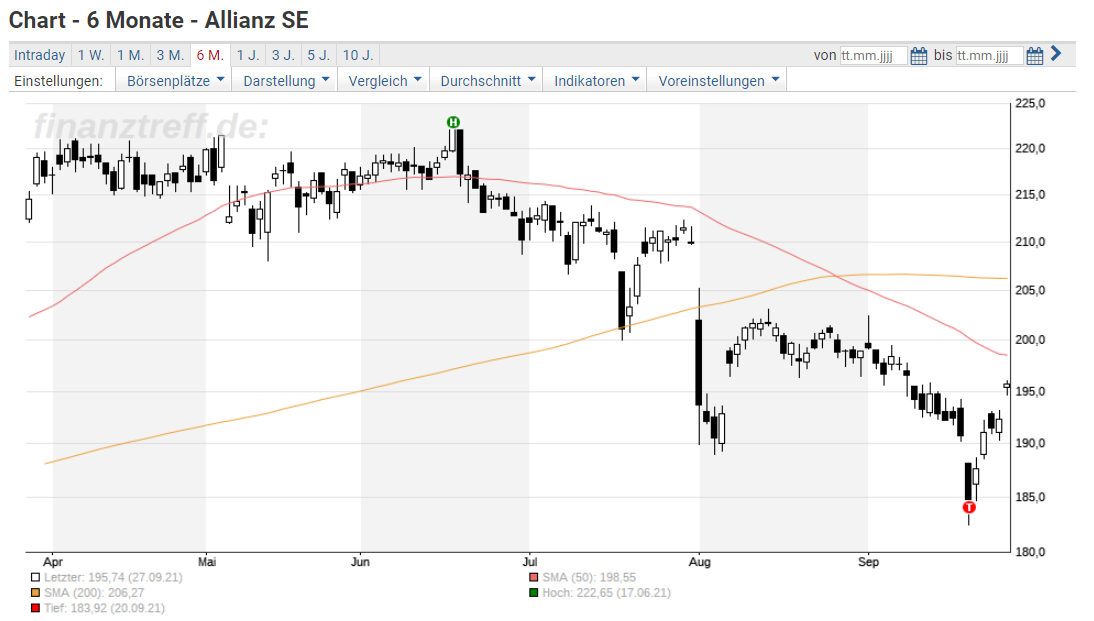Screen dimensions: 1094x621
Task: Select the 3 M. timeframe tab
Action: point(170,55)
